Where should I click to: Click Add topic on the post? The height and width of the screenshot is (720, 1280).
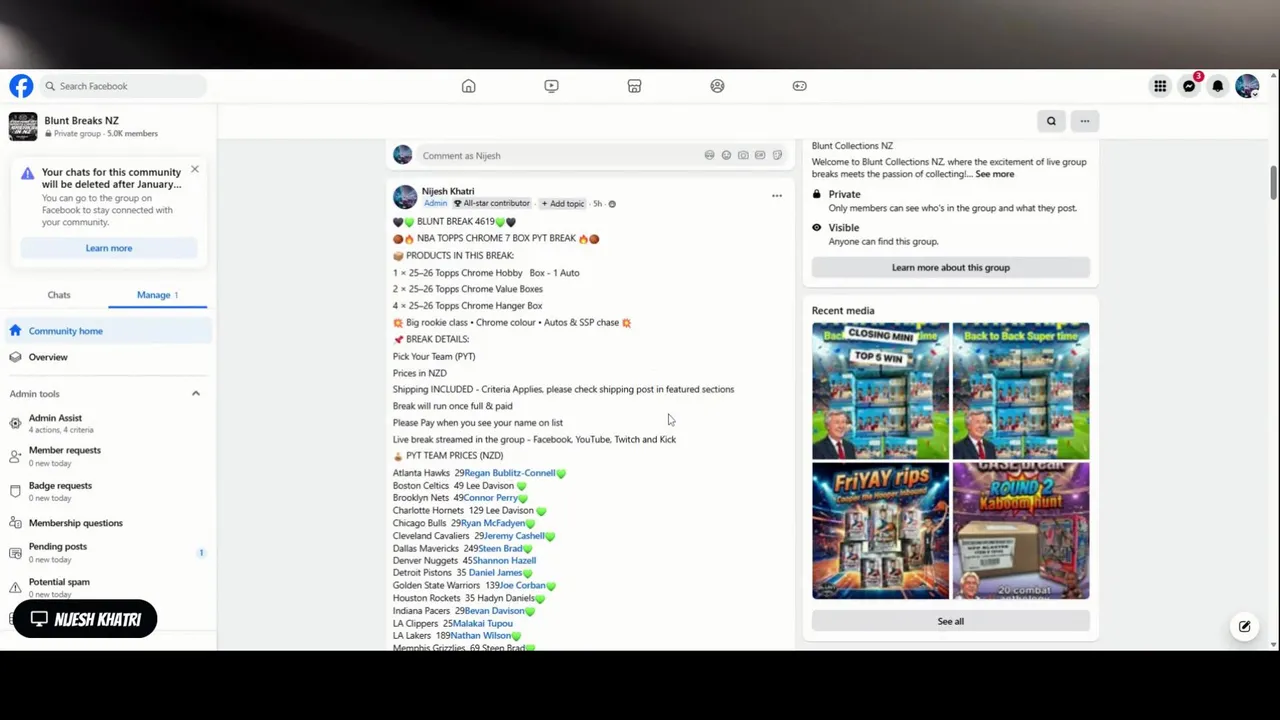pyautogui.click(x=563, y=204)
